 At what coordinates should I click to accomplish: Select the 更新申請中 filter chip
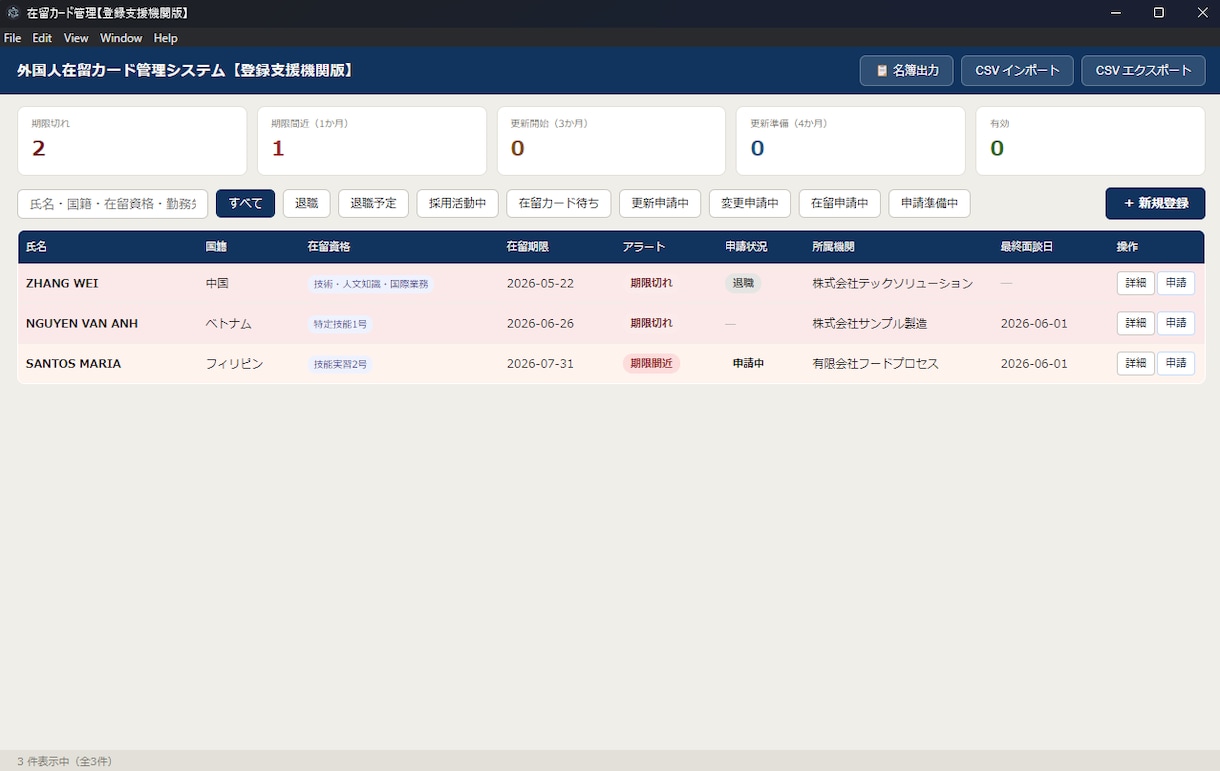tap(660, 203)
